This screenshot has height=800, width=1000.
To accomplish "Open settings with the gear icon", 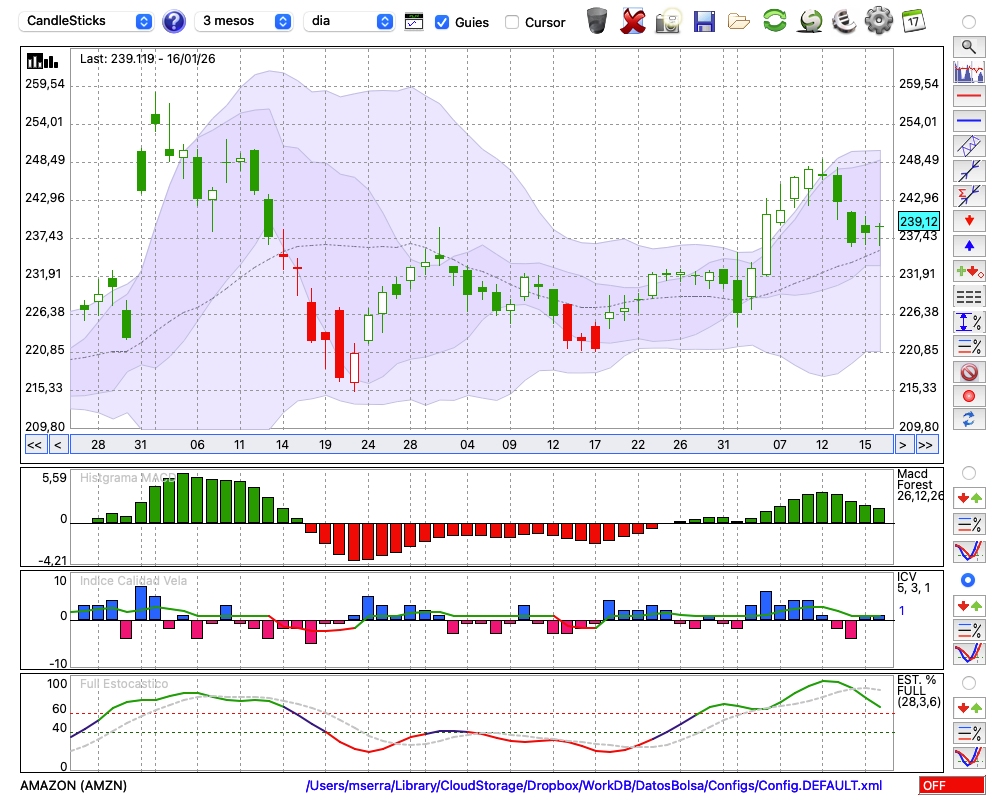I will [878, 20].
